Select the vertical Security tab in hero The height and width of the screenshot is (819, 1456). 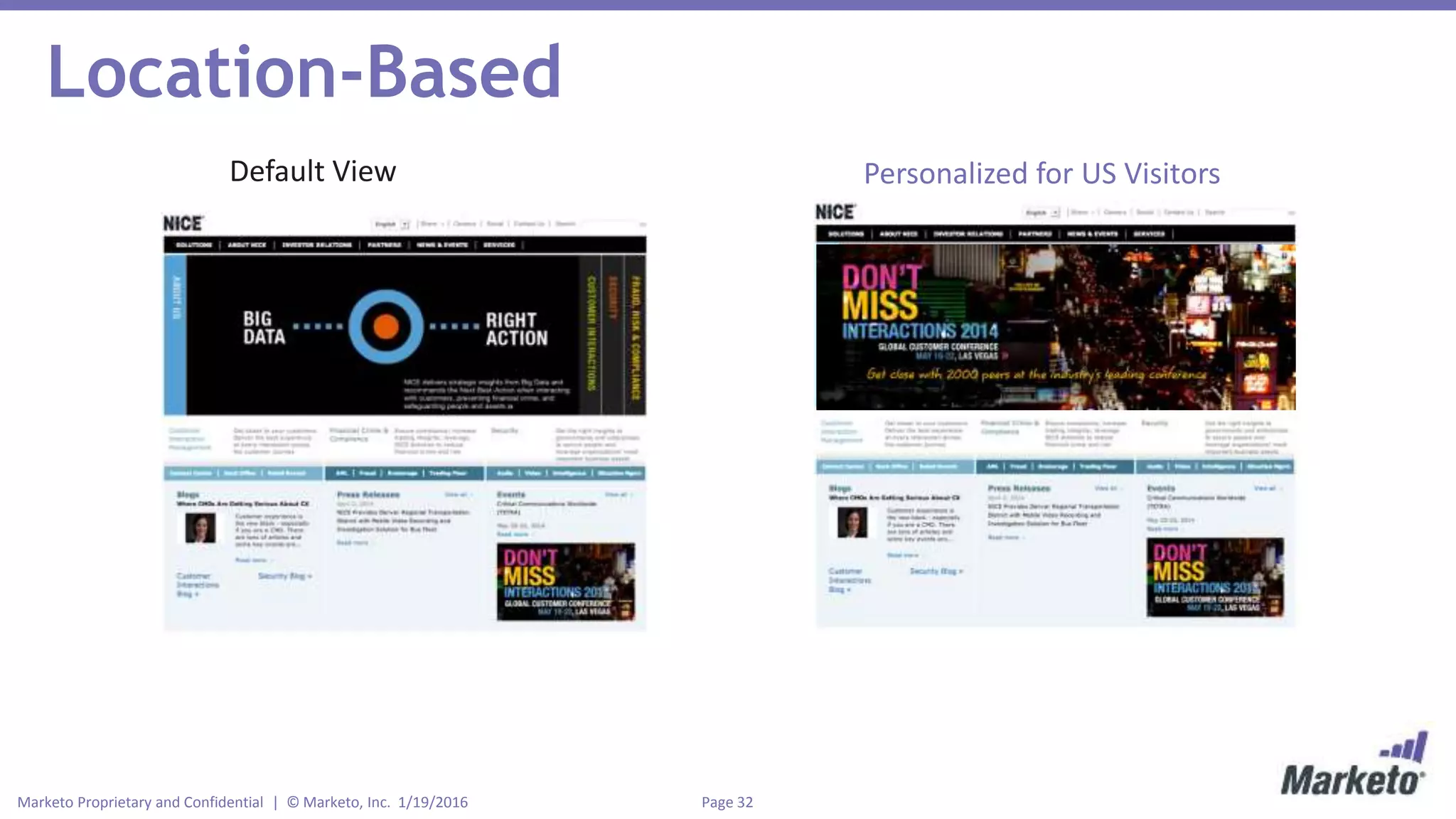(x=613, y=335)
